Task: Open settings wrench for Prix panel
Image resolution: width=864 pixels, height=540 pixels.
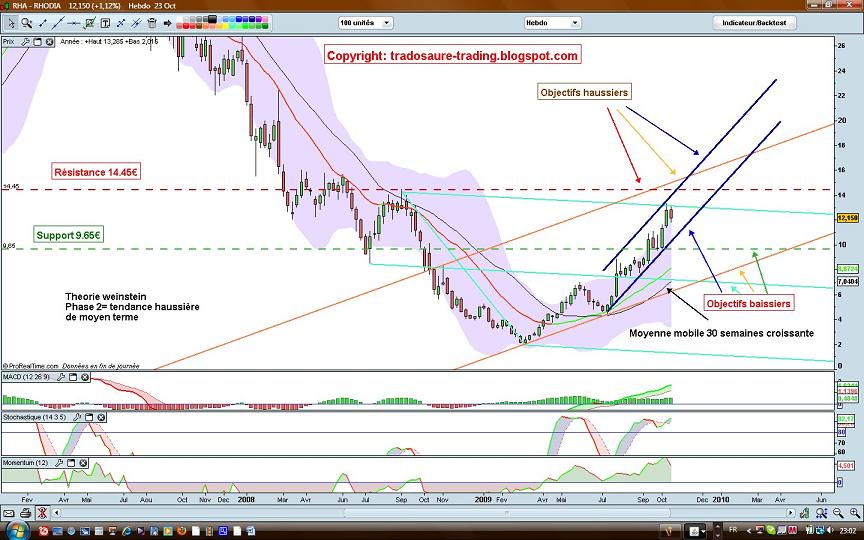Action: click(x=25, y=42)
